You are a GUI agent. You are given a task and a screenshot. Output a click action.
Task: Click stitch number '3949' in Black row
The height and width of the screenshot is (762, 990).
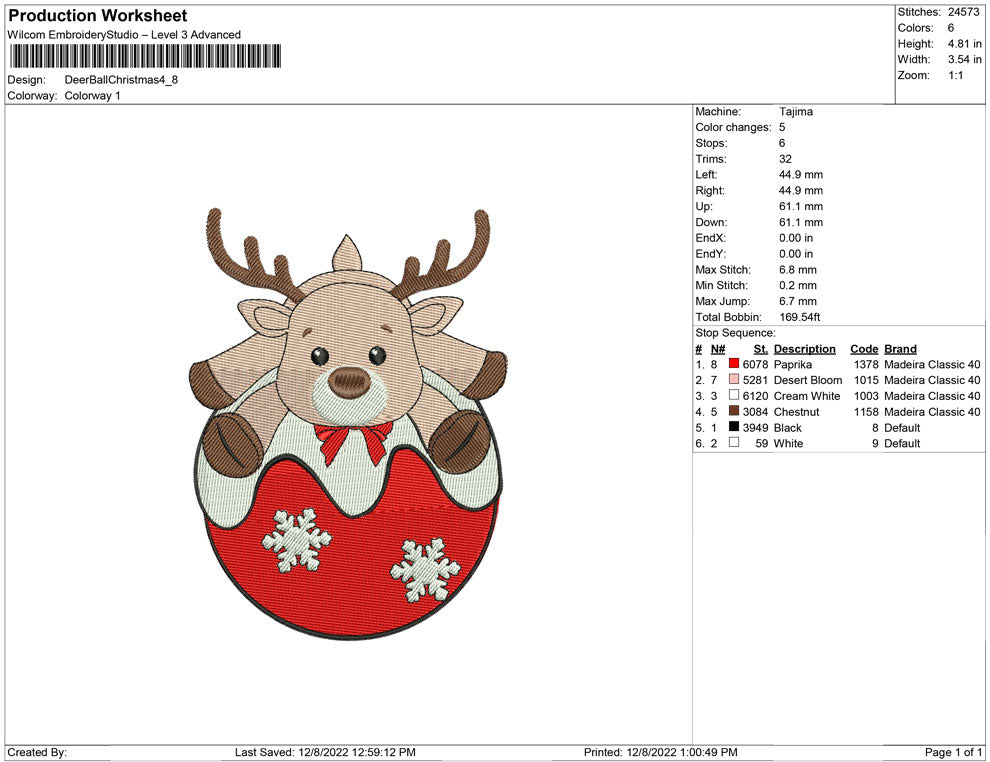(x=755, y=427)
